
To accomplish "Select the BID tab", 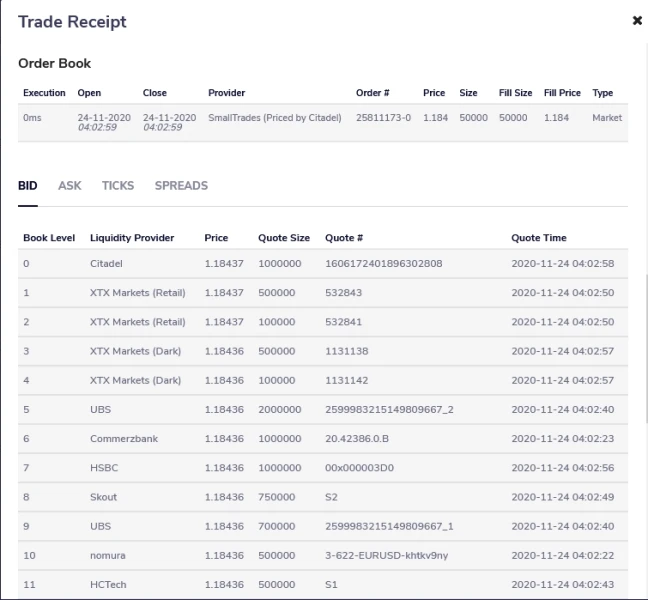I will coord(28,186).
